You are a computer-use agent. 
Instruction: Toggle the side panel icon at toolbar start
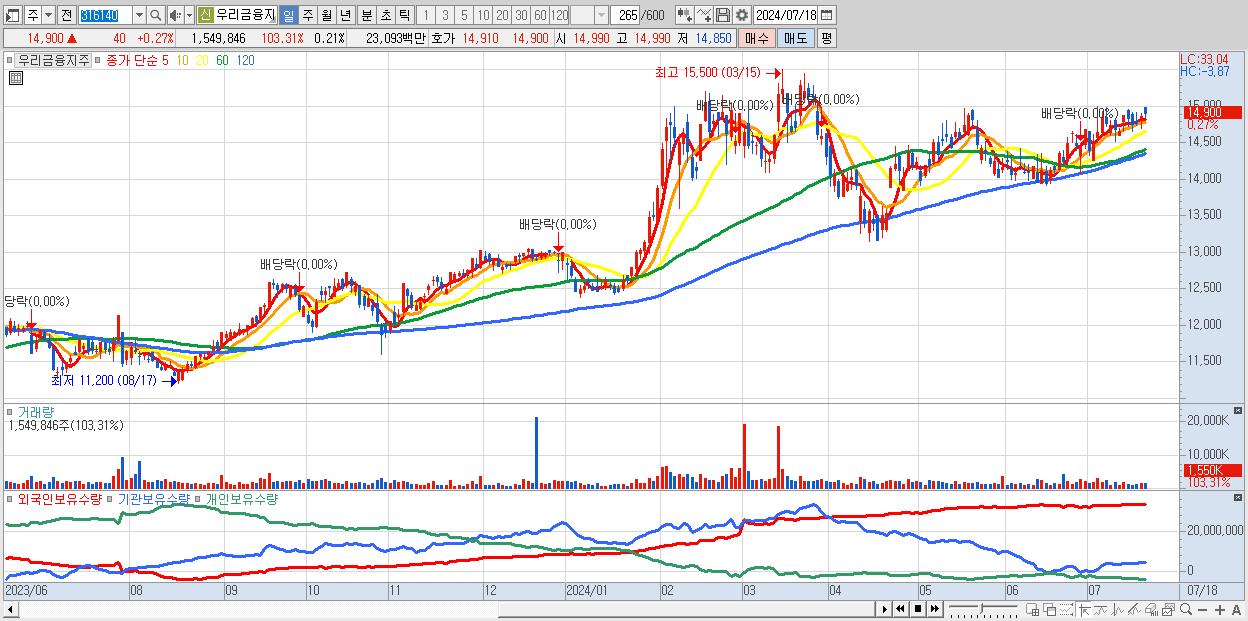coord(13,15)
